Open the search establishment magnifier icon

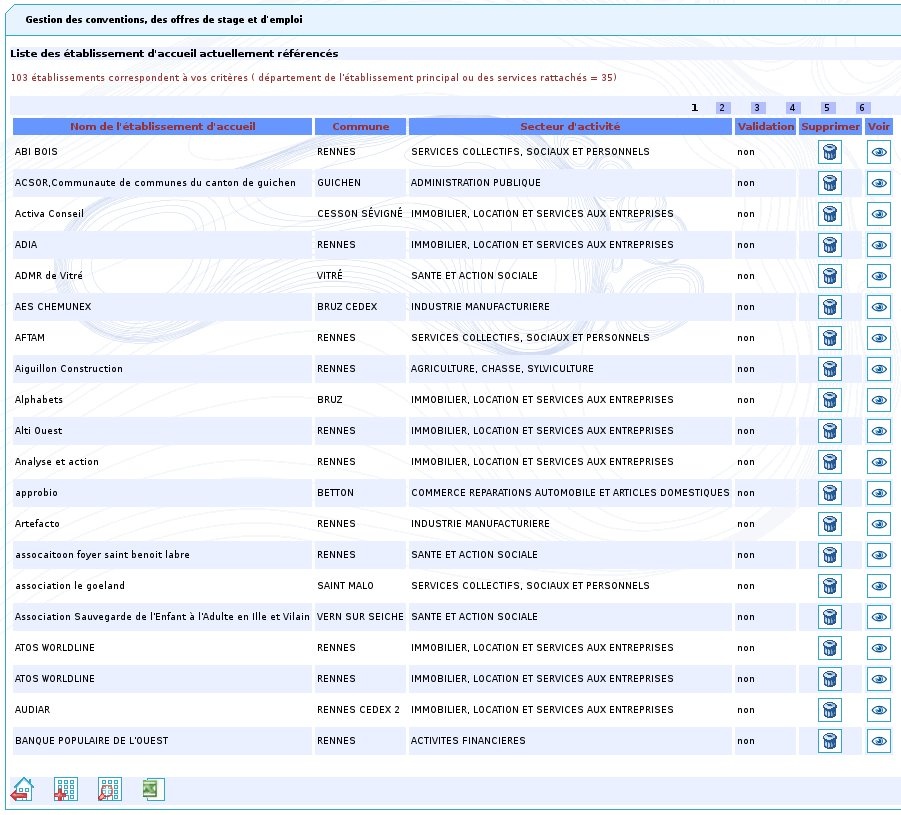point(109,789)
